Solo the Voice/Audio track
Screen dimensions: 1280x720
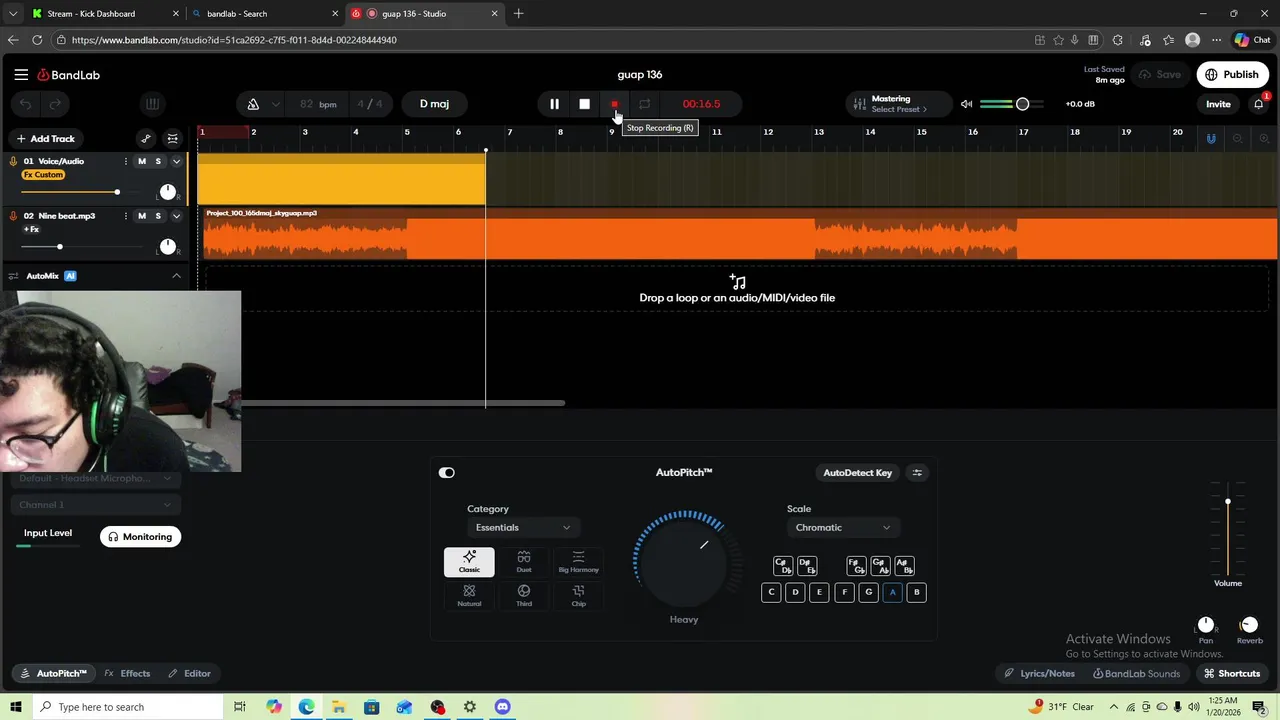tap(158, 161)
